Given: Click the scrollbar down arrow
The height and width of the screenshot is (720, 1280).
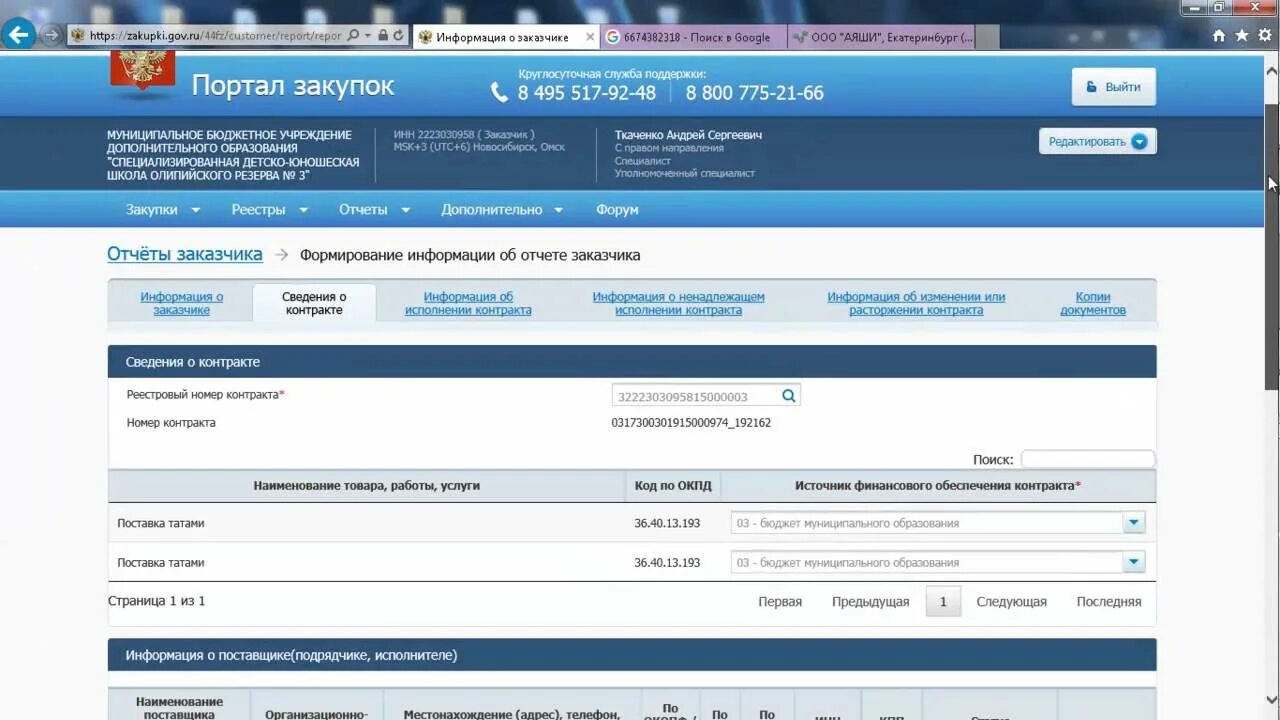Looking at the screenshot, I should [x=1272, y=700].
